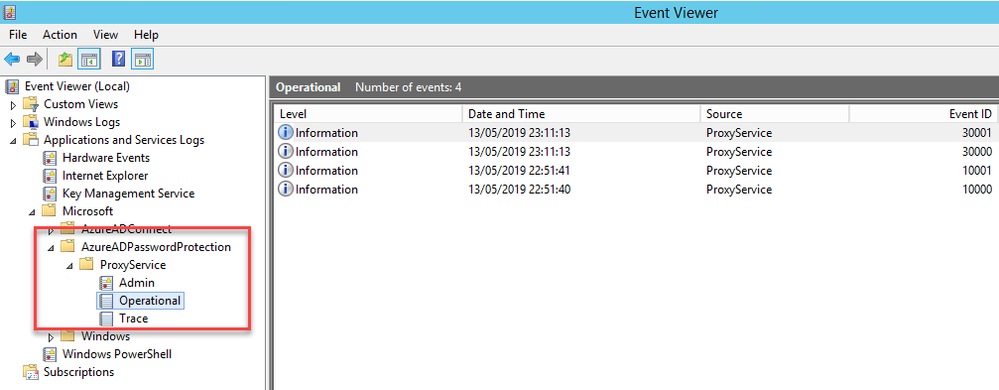
Task: Click the info icon of event 10000
Action: tap(286, 189)
